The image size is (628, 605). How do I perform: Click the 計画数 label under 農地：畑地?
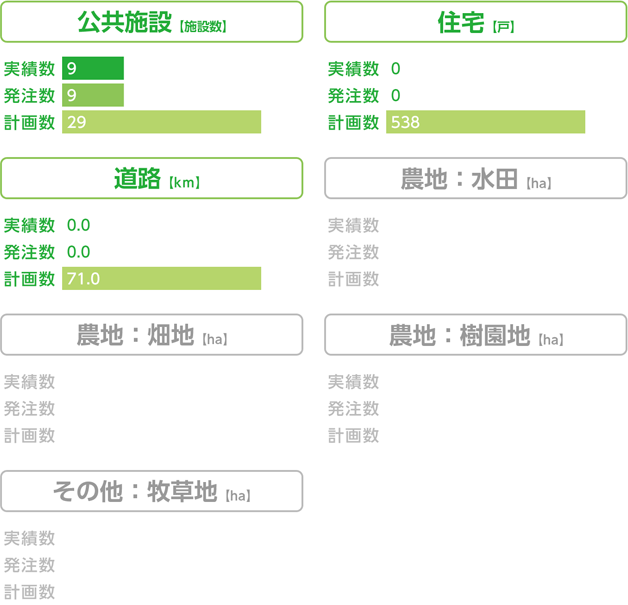29,436
